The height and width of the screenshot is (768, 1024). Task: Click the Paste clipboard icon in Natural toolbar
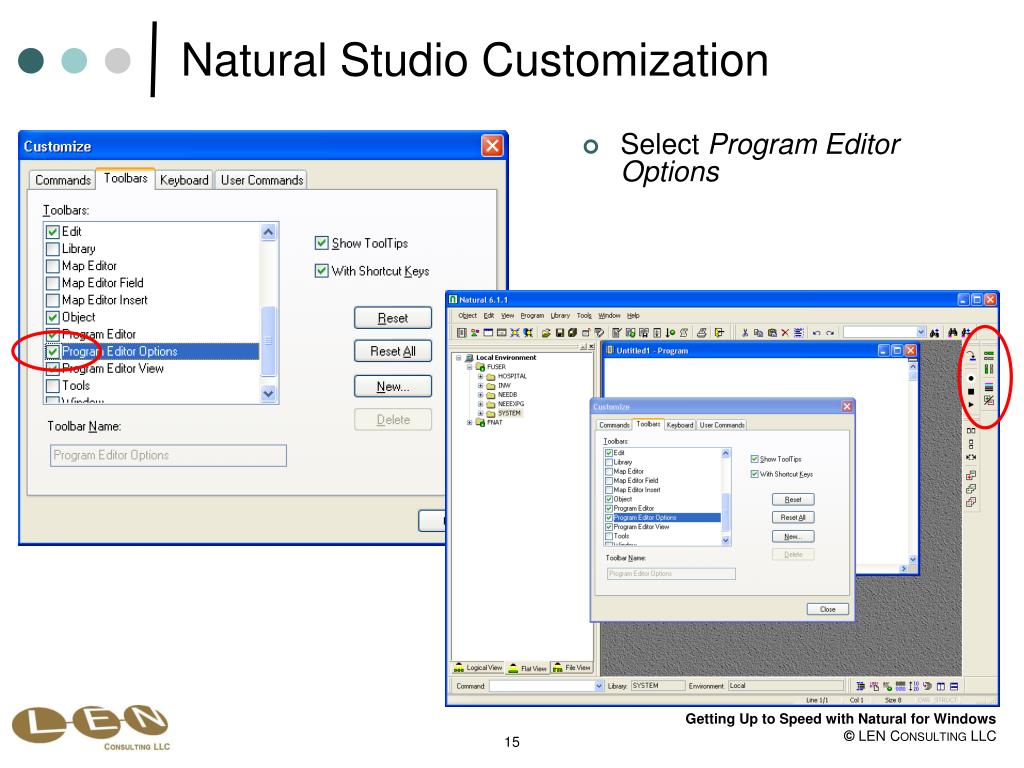(772, 332)
